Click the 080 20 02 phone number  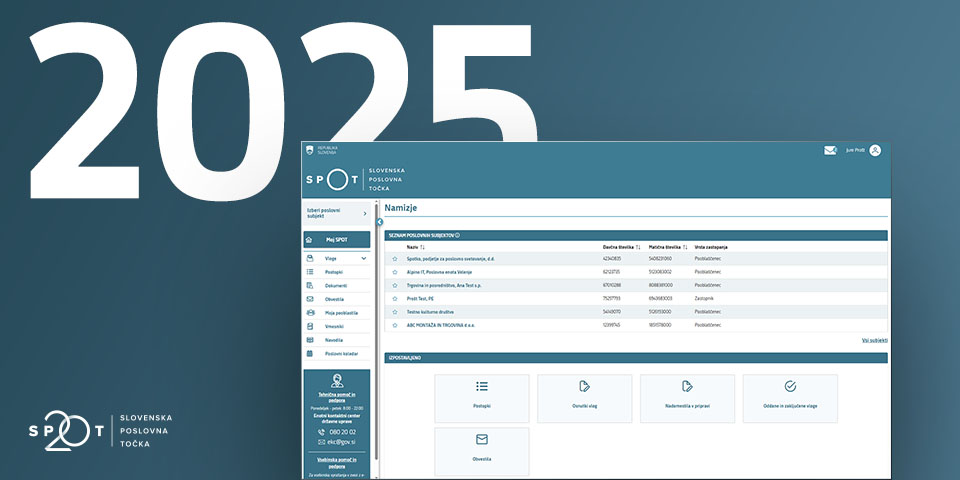(342, 432)
